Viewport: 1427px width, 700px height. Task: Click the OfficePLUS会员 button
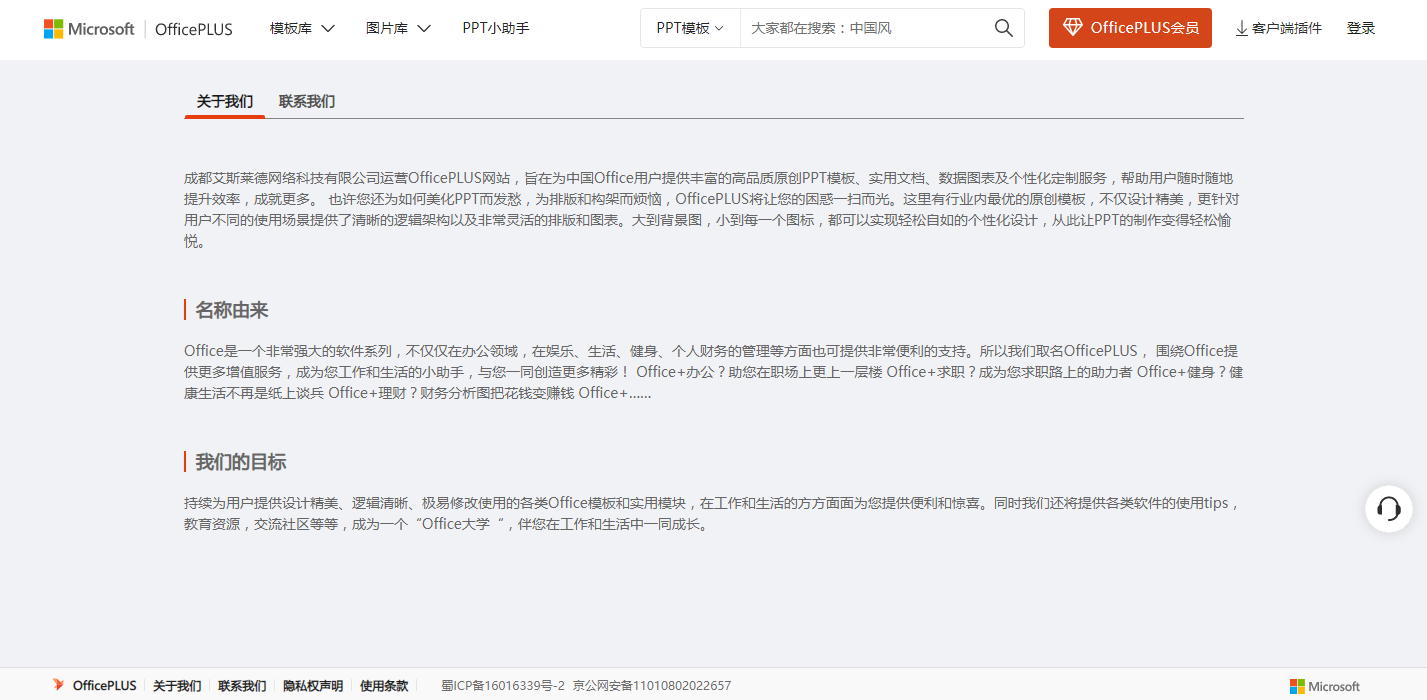(x=1130, y=28)
